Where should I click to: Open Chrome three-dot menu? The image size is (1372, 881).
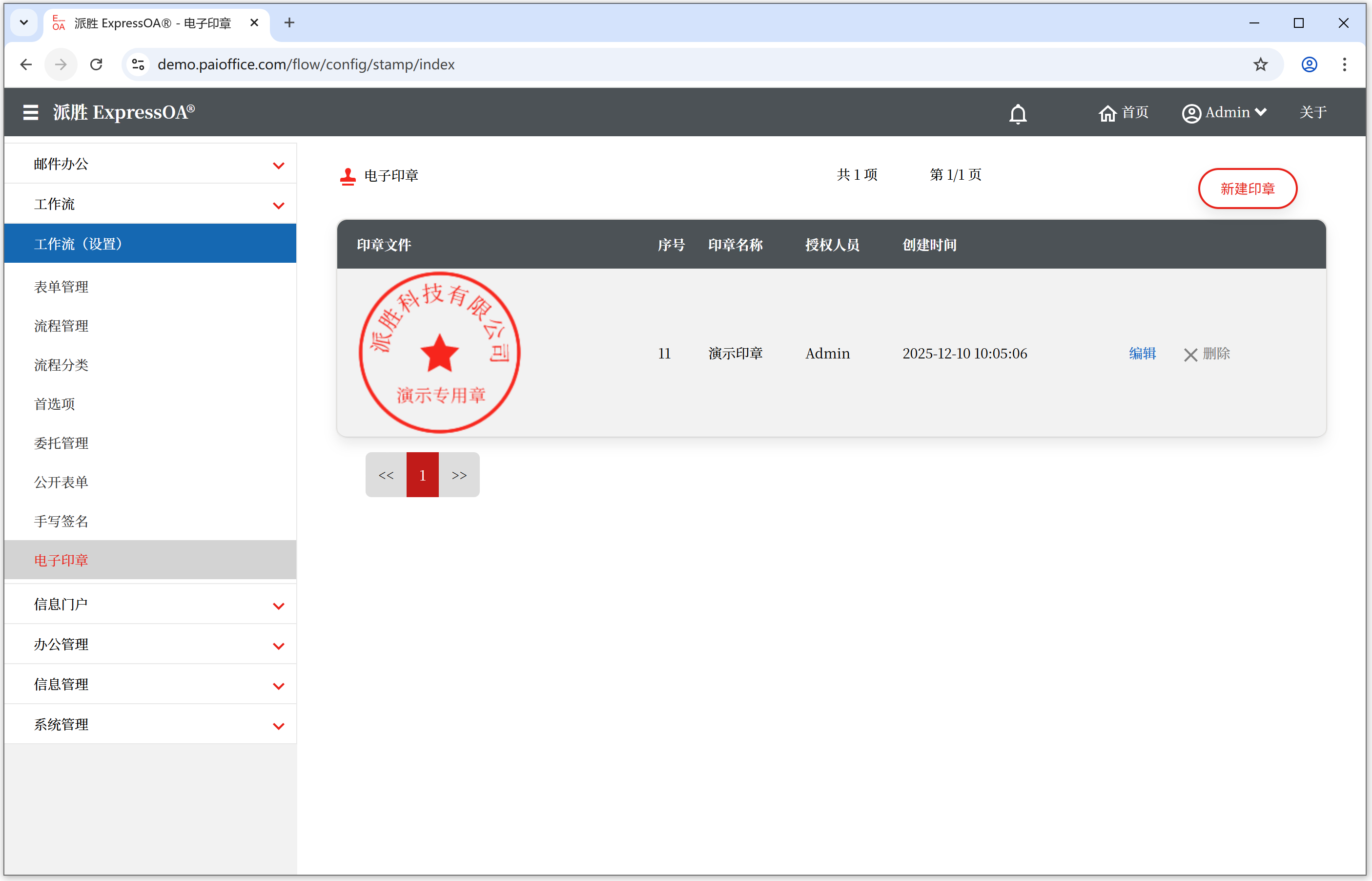point(1345,64)
